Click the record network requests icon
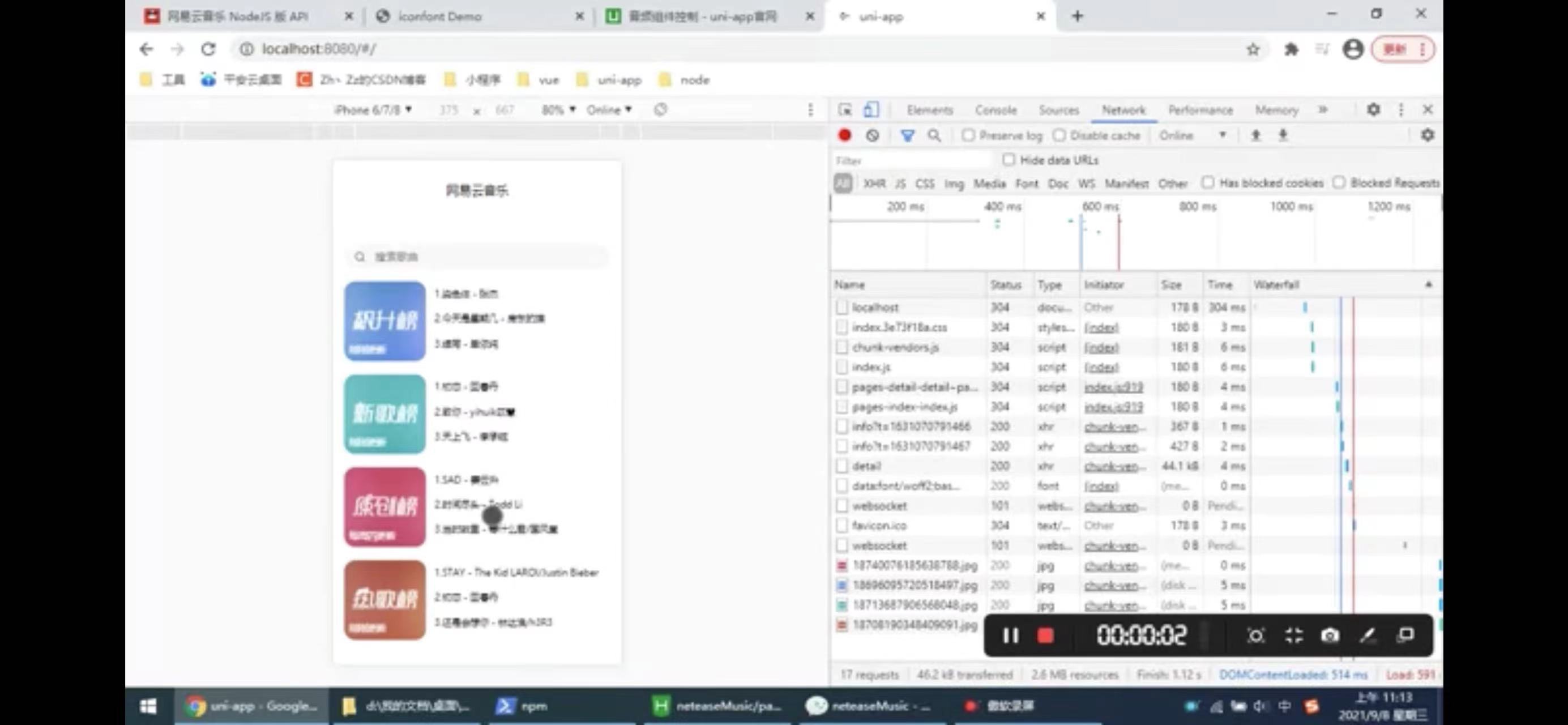The width and height of the screenshot is (1568, 725). click(x=843, y=135)
